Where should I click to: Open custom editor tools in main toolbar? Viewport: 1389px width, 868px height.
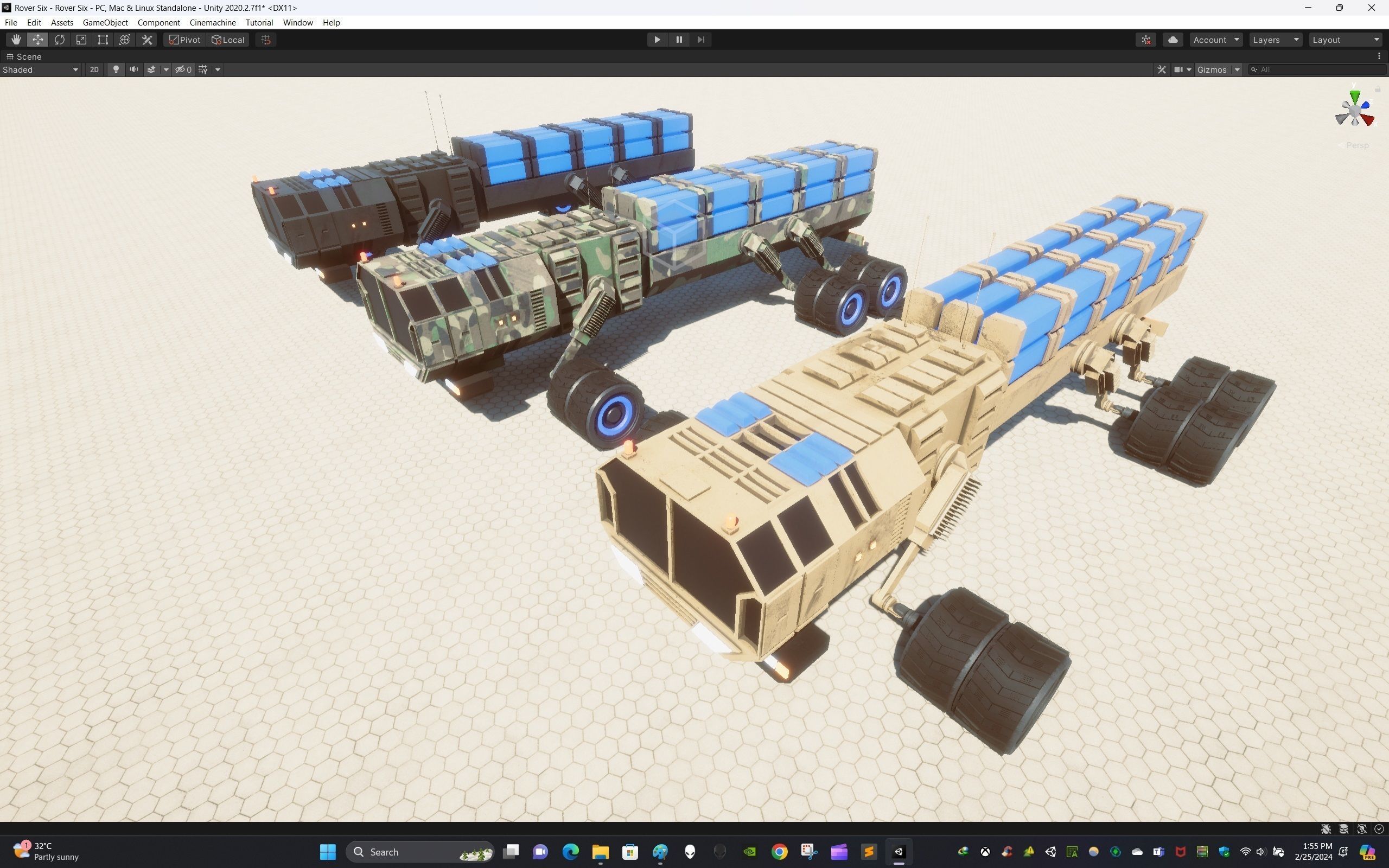[147, 40]
